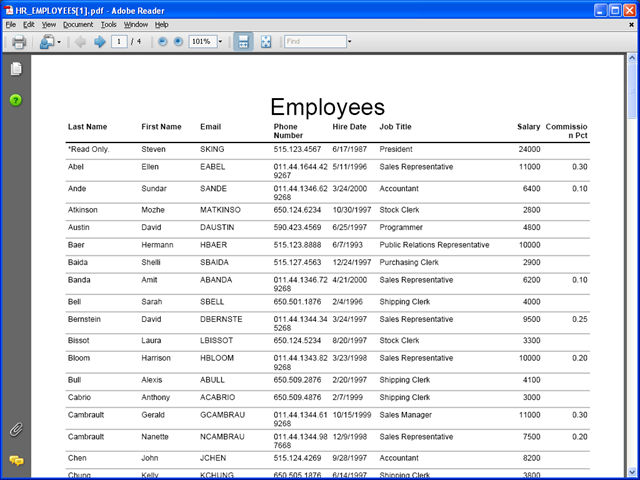The image size is (640, 480).
Task: Open the Comments panel icon
Action: tap(16, 461)
